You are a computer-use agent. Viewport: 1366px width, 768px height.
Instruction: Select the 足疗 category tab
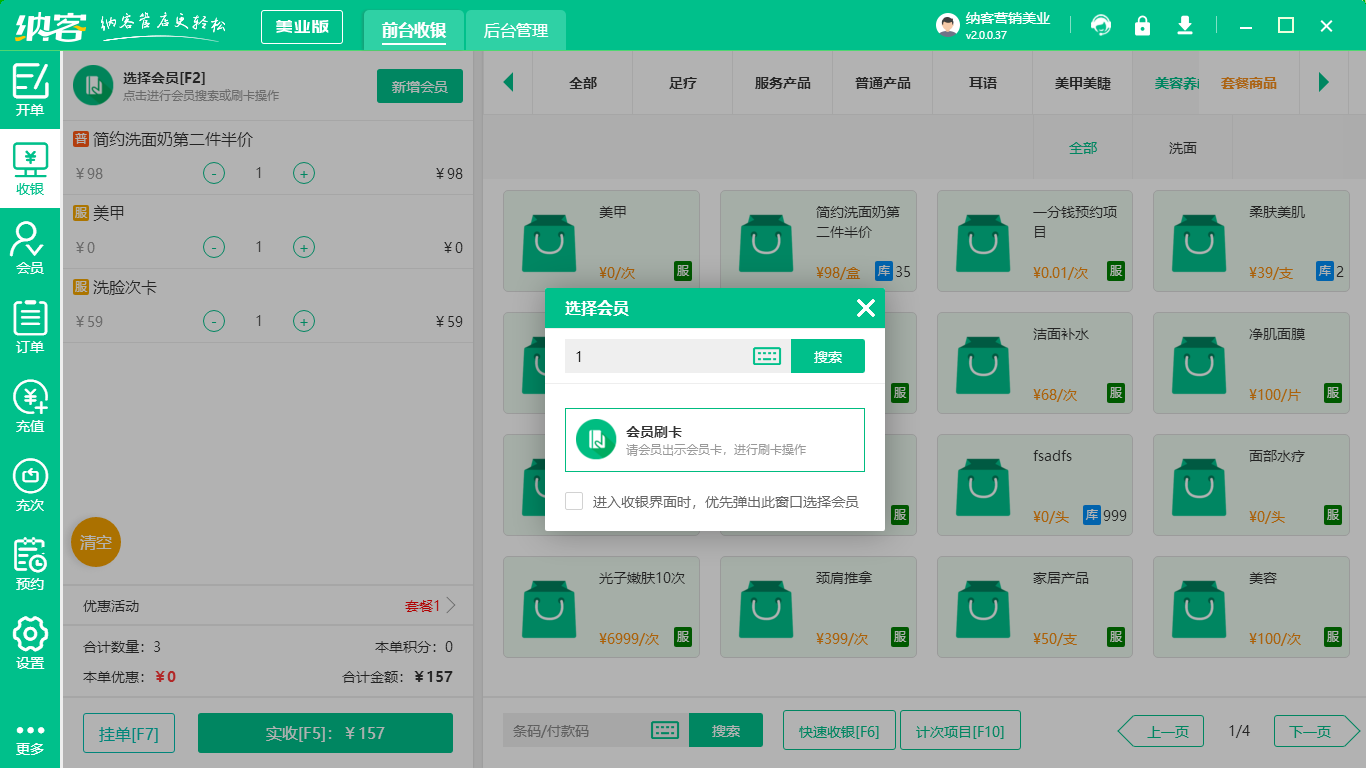[683, 83]
